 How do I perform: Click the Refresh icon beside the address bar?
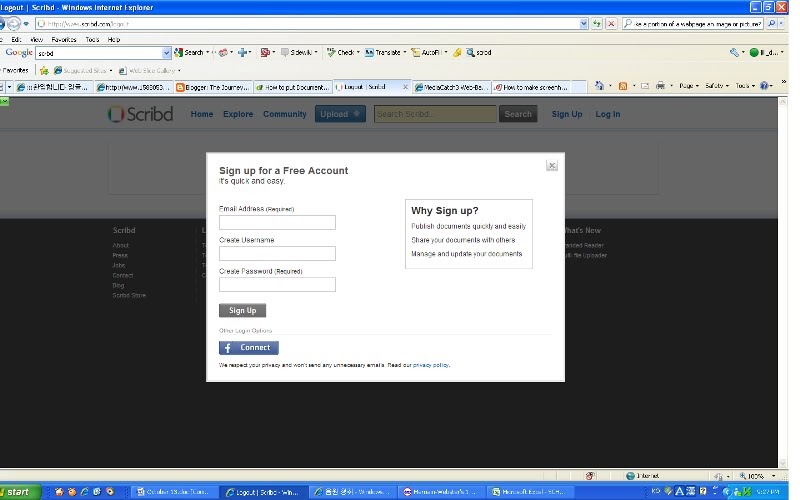click(x=596, y=23)
